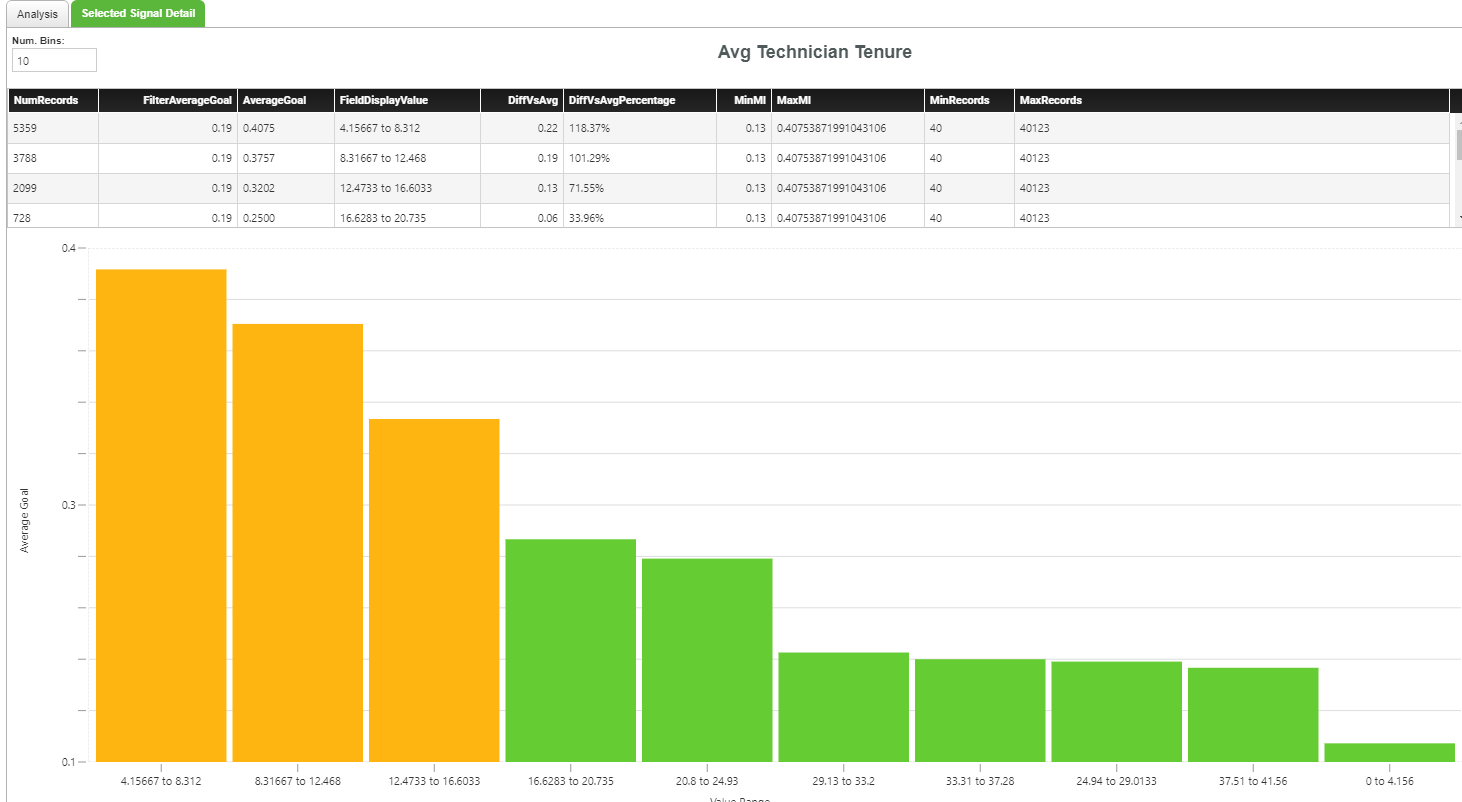Click AverageGoal value 0.3757
Screen dimensions: 1462x802
(x=286, y=158)
